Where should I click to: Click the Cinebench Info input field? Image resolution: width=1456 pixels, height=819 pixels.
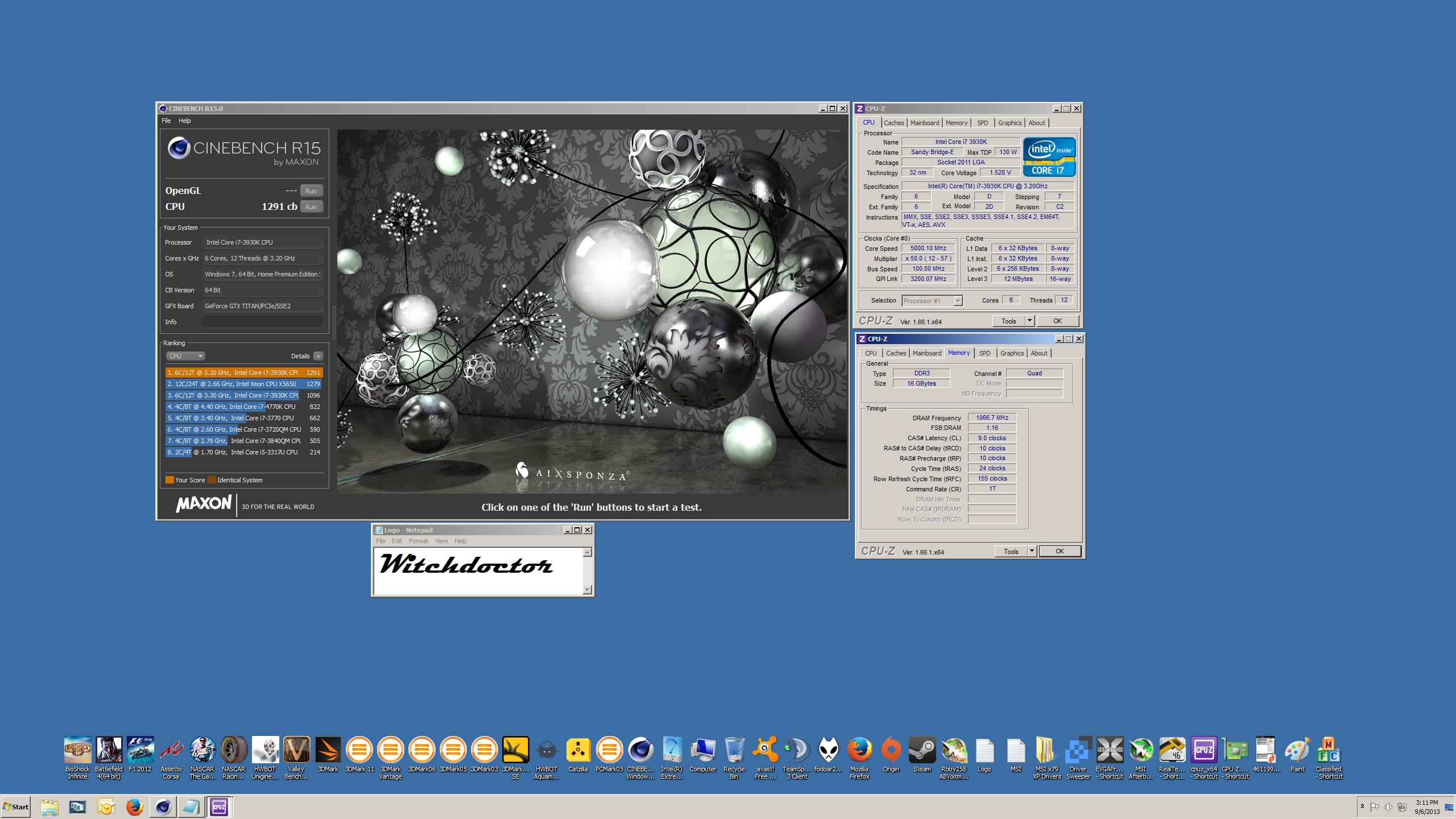tap(262, 322)
